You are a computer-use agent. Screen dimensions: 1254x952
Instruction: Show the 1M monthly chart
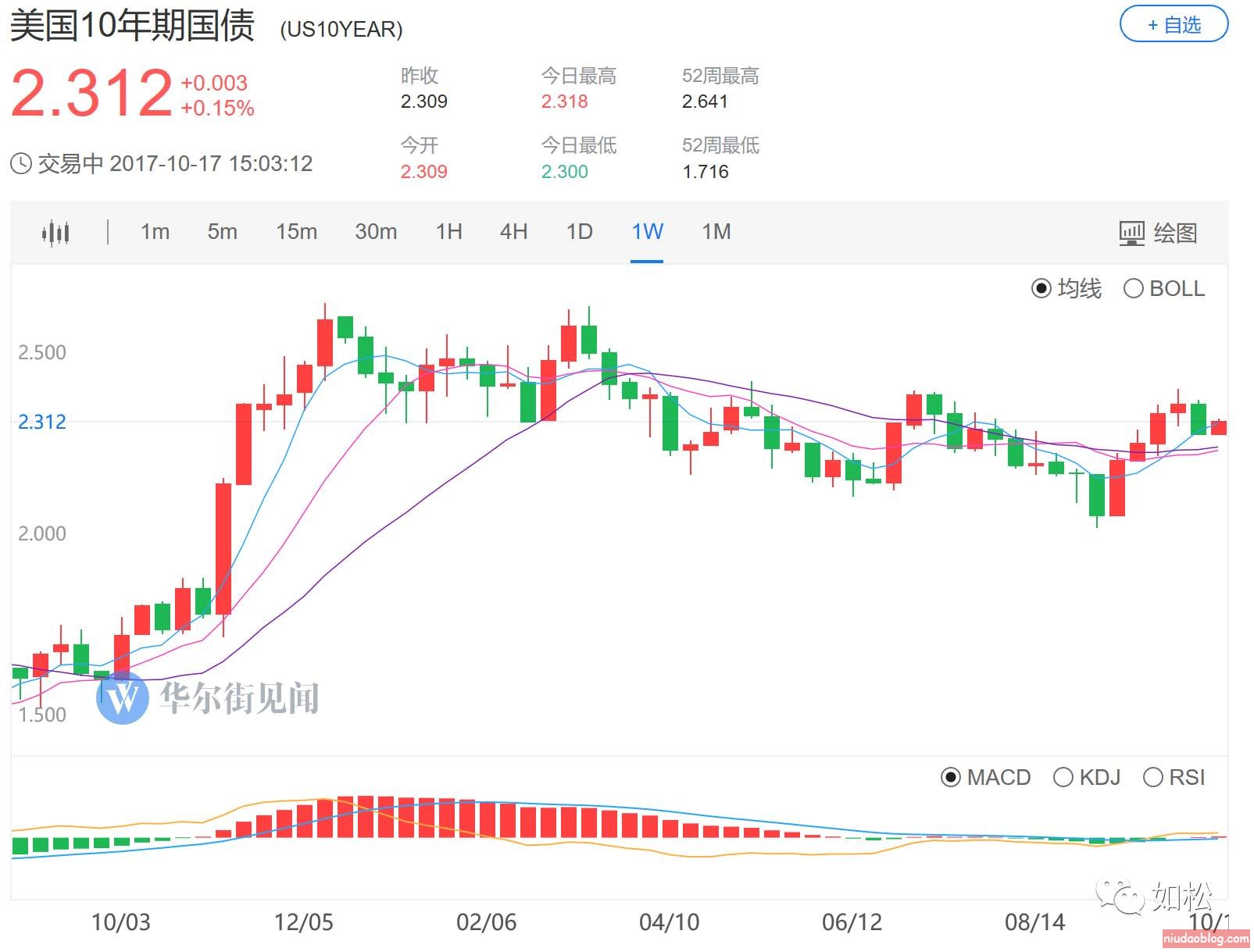click(x=716, y=232)
